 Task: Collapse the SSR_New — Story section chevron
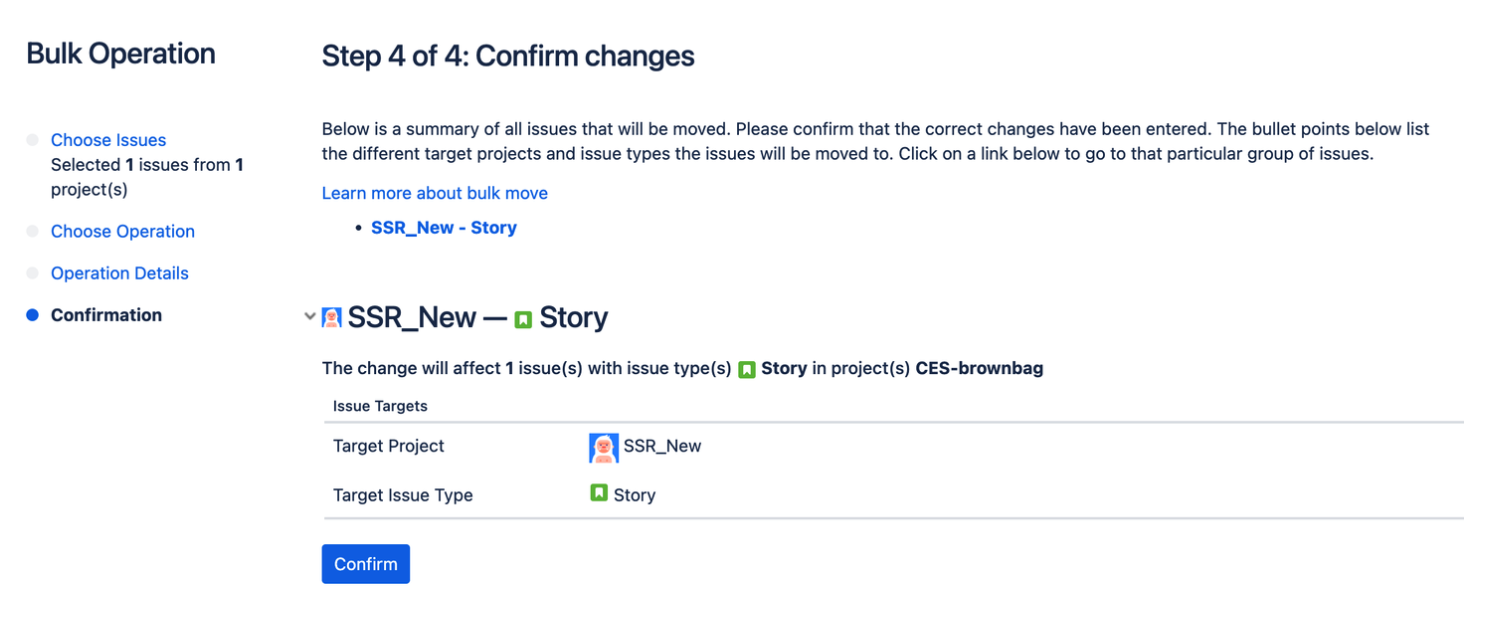(309, 317)
